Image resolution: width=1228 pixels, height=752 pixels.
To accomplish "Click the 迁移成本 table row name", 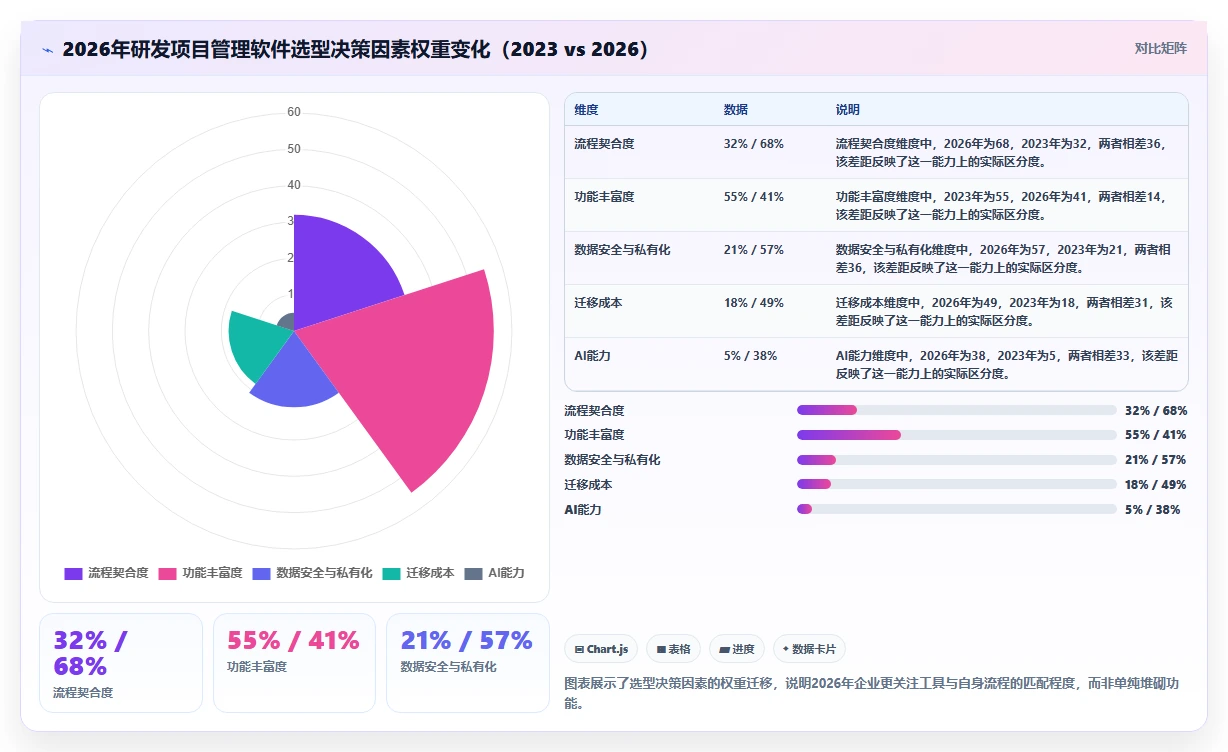I will [x=598, y=303].
